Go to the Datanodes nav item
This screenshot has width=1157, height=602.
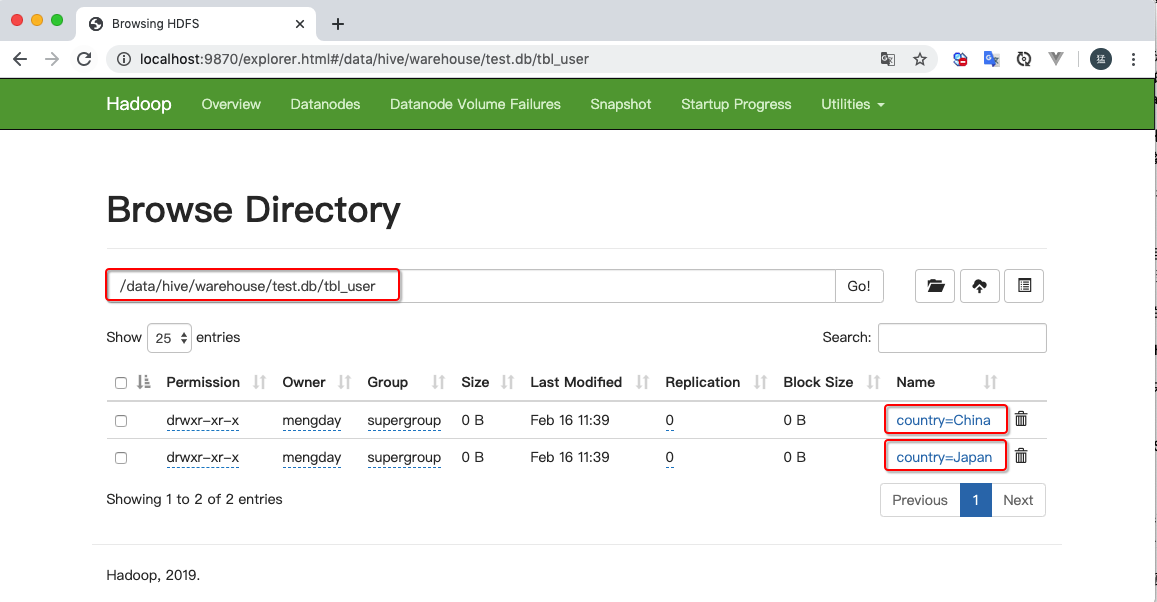coord(325,104)
